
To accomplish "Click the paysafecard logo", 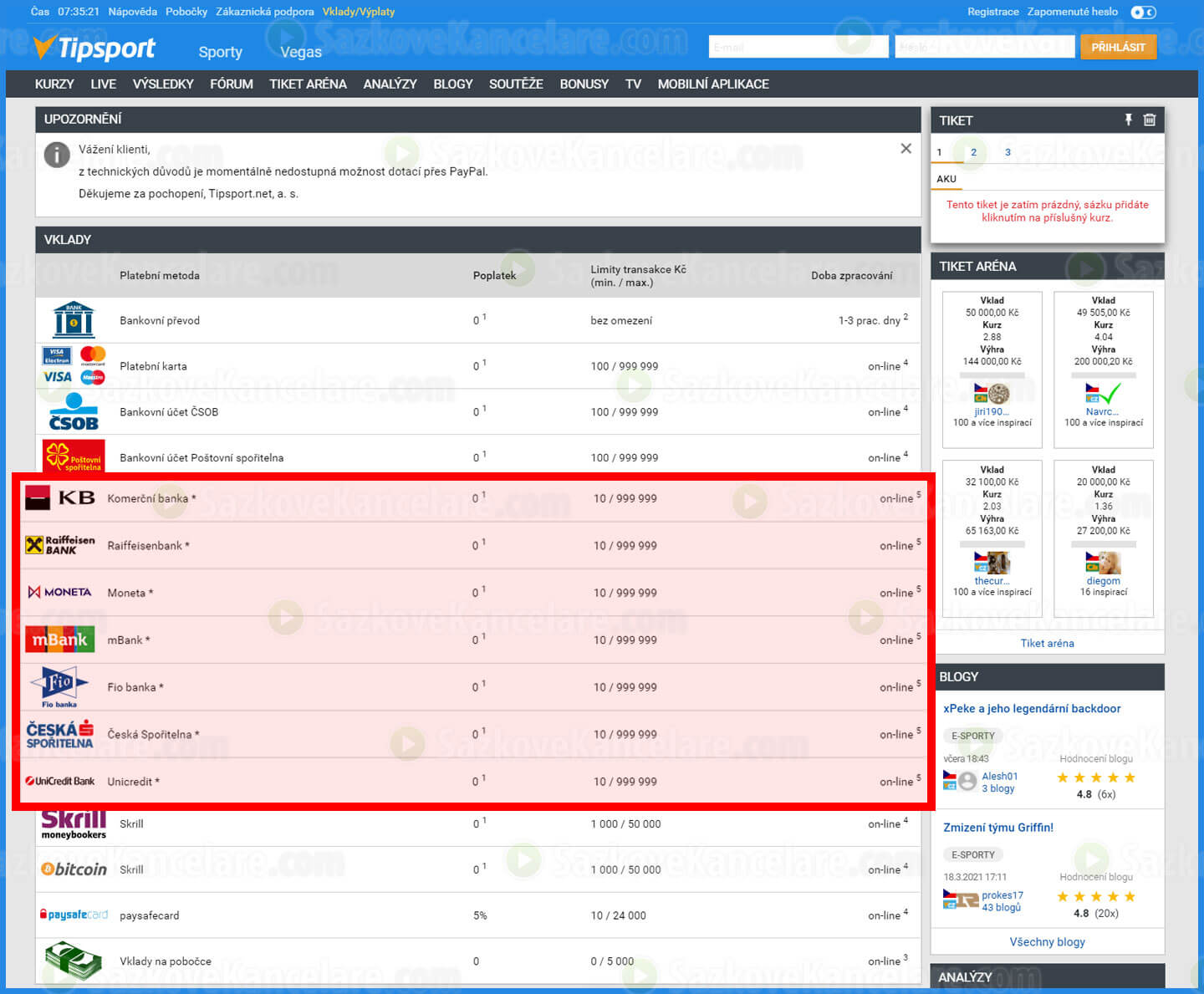I will point(74,915).
